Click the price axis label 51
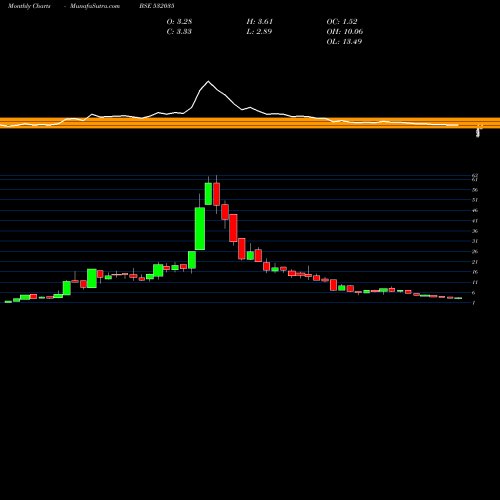The image size is (500, 500). click(475, 200)
